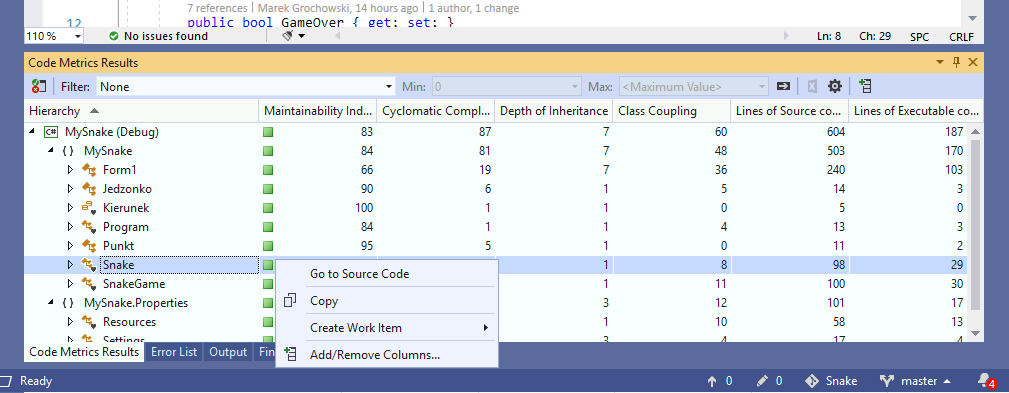Click the Resources class icon
The height and width of the screenshot is (393, 1009).
click(89, 322)
